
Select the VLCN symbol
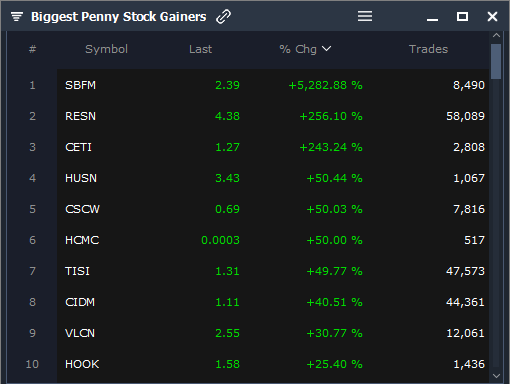pyautogui.click(x=80, y=333)
